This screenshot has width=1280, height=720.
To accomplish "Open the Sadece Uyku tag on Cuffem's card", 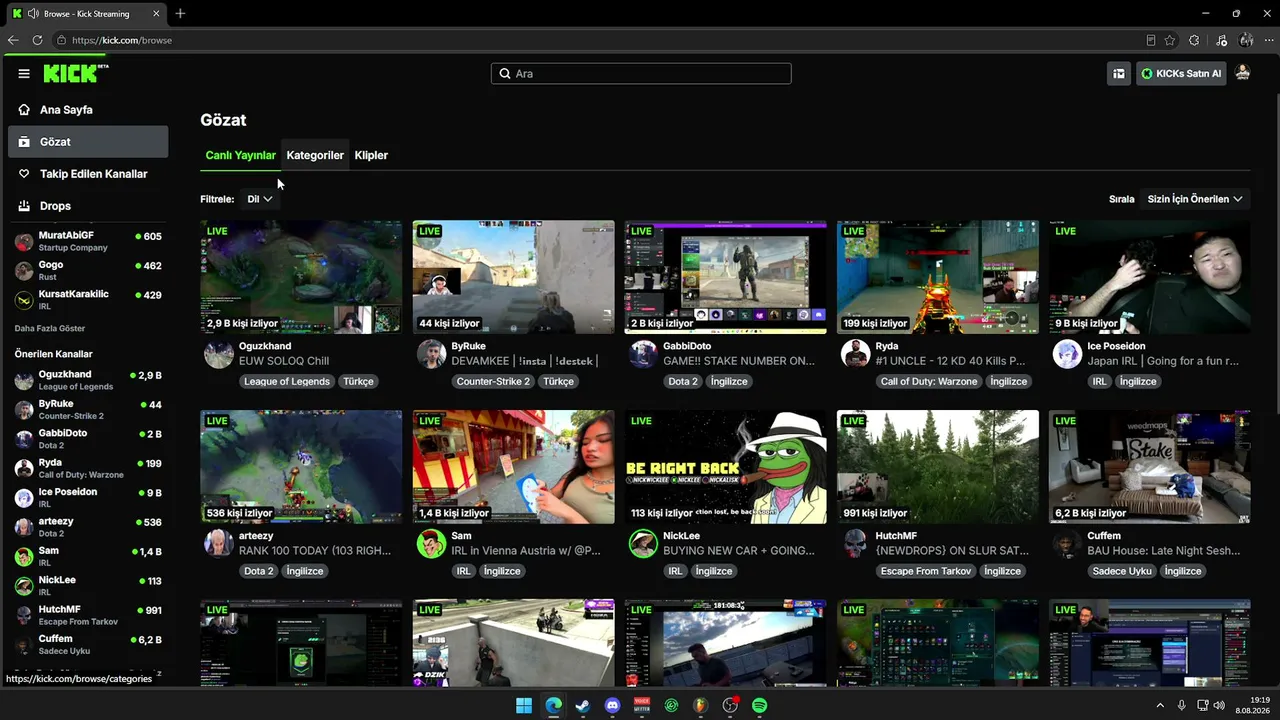I will (1122, 571).
